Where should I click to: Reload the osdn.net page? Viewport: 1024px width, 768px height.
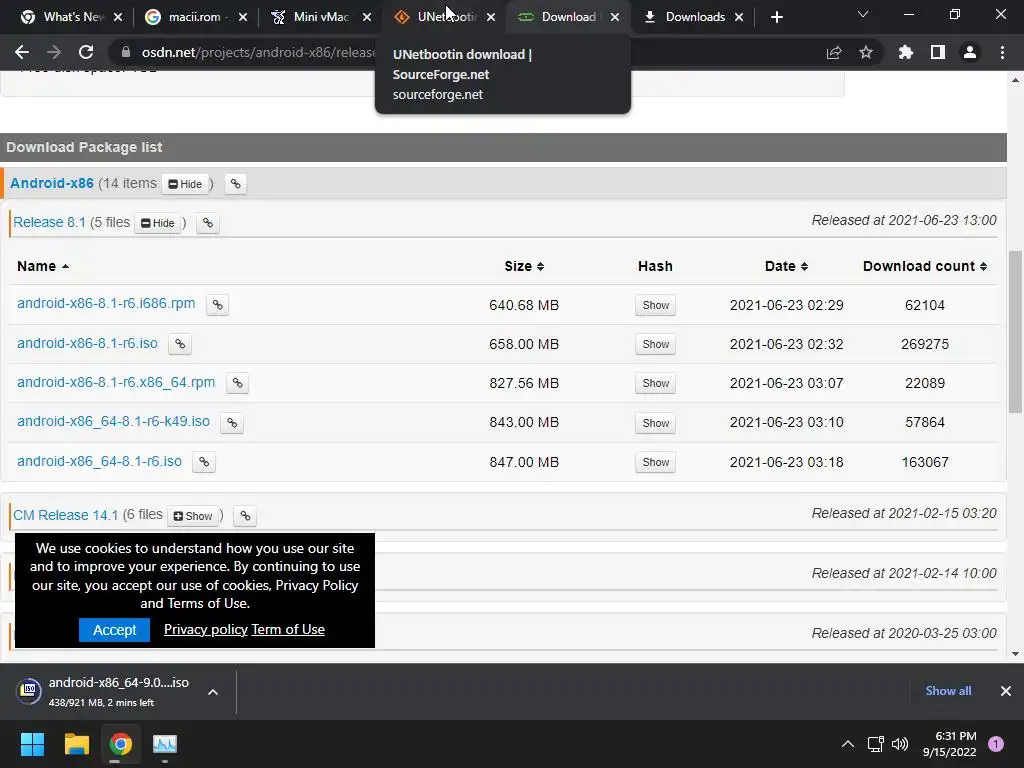[x=86, y=52]
